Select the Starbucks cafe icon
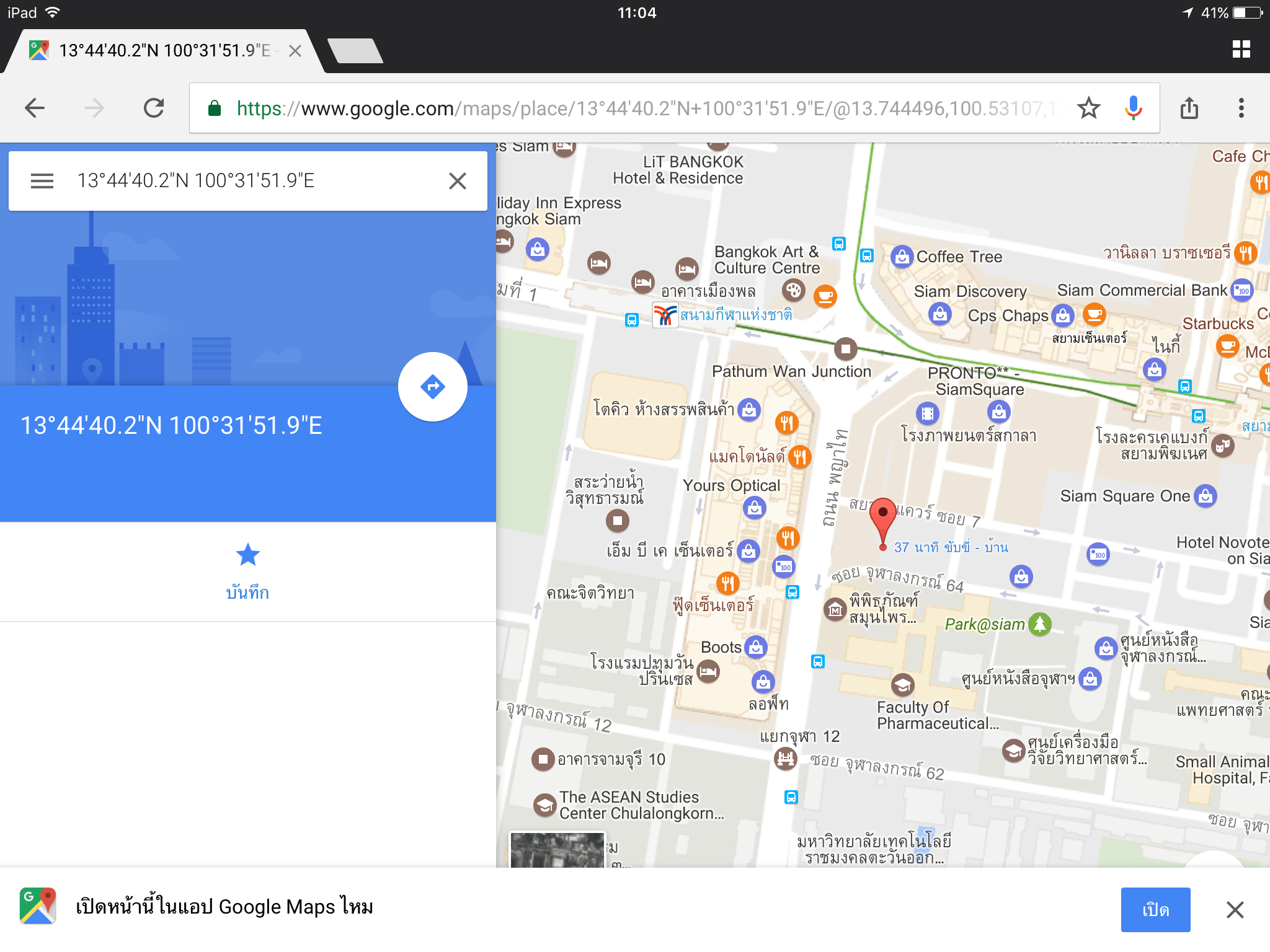This screenshot has width=1270, height=952. (x=1227, y=346)
